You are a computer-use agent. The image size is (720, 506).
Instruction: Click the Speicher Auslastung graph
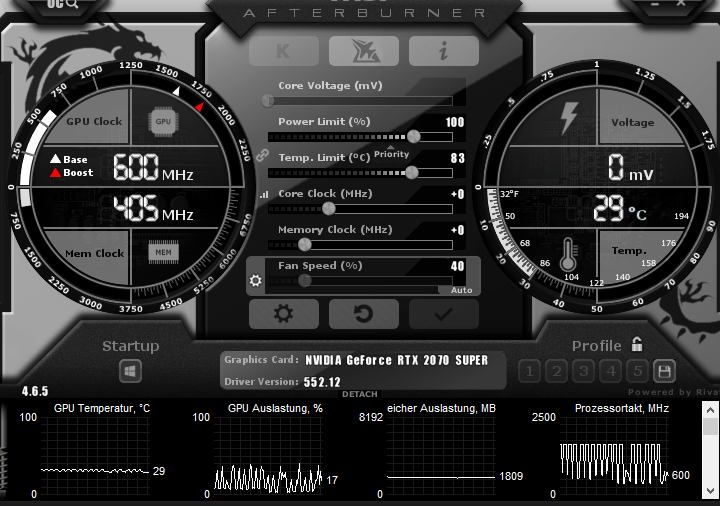pyautogui.click(x=441, y=456)
